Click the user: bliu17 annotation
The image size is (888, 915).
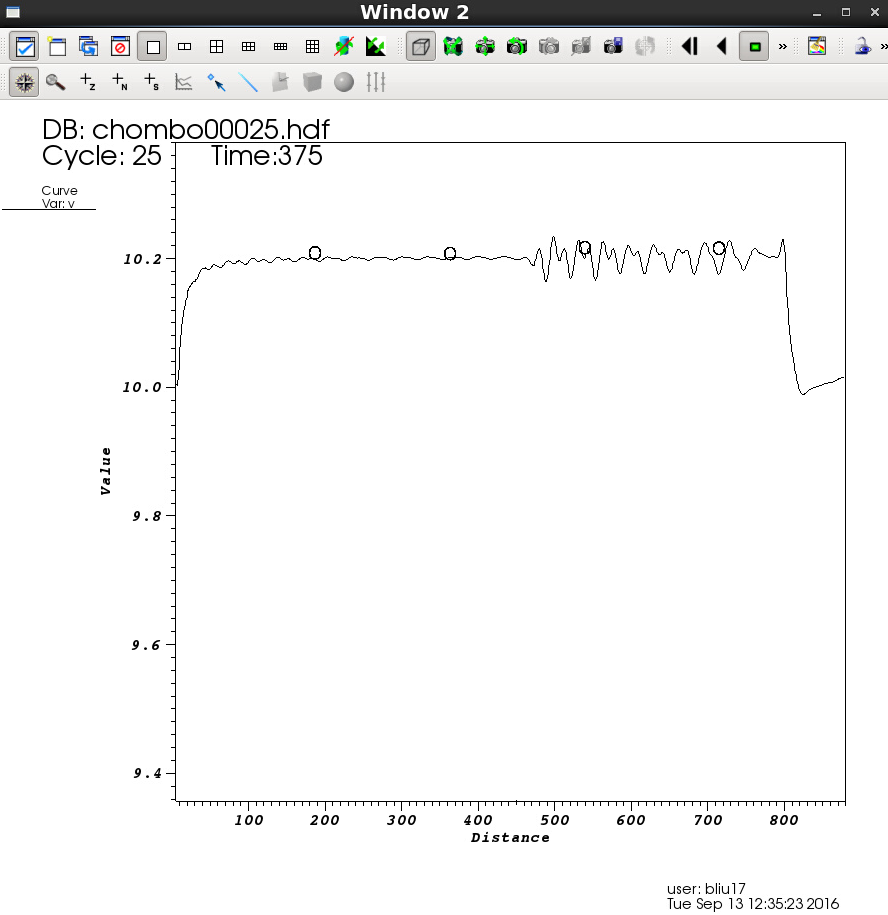click(706, 889)
